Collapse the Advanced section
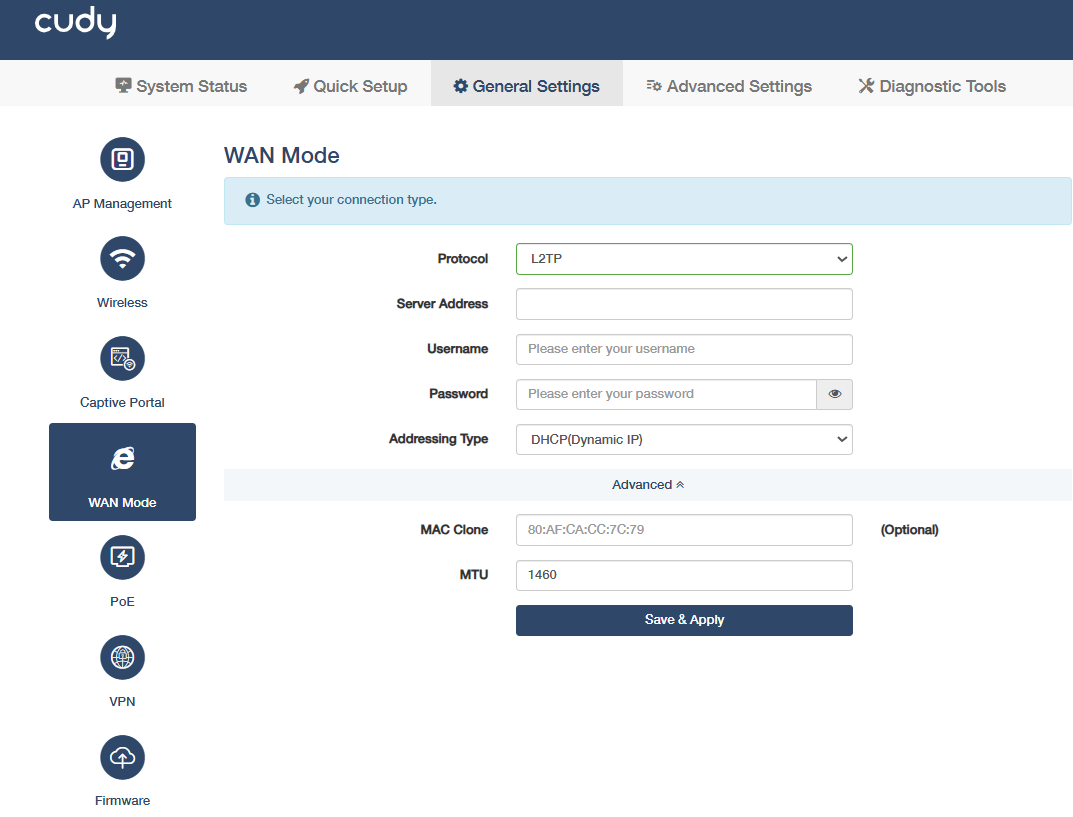The width and height of the screenshot is (1073, 817). 647,484
